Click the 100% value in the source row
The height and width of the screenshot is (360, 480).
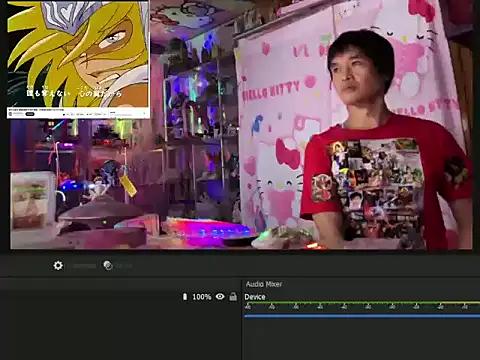[202, 297]
